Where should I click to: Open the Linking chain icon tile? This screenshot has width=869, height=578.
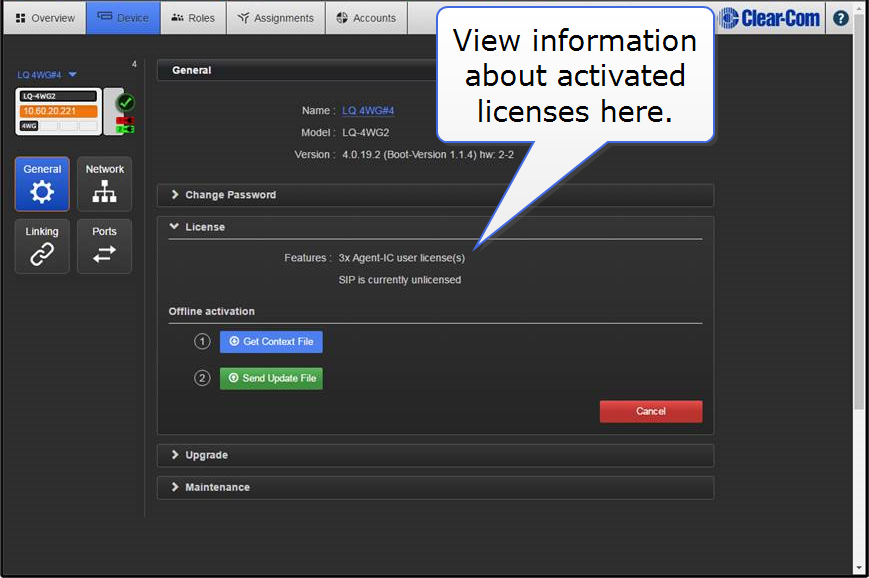[42, 246]
